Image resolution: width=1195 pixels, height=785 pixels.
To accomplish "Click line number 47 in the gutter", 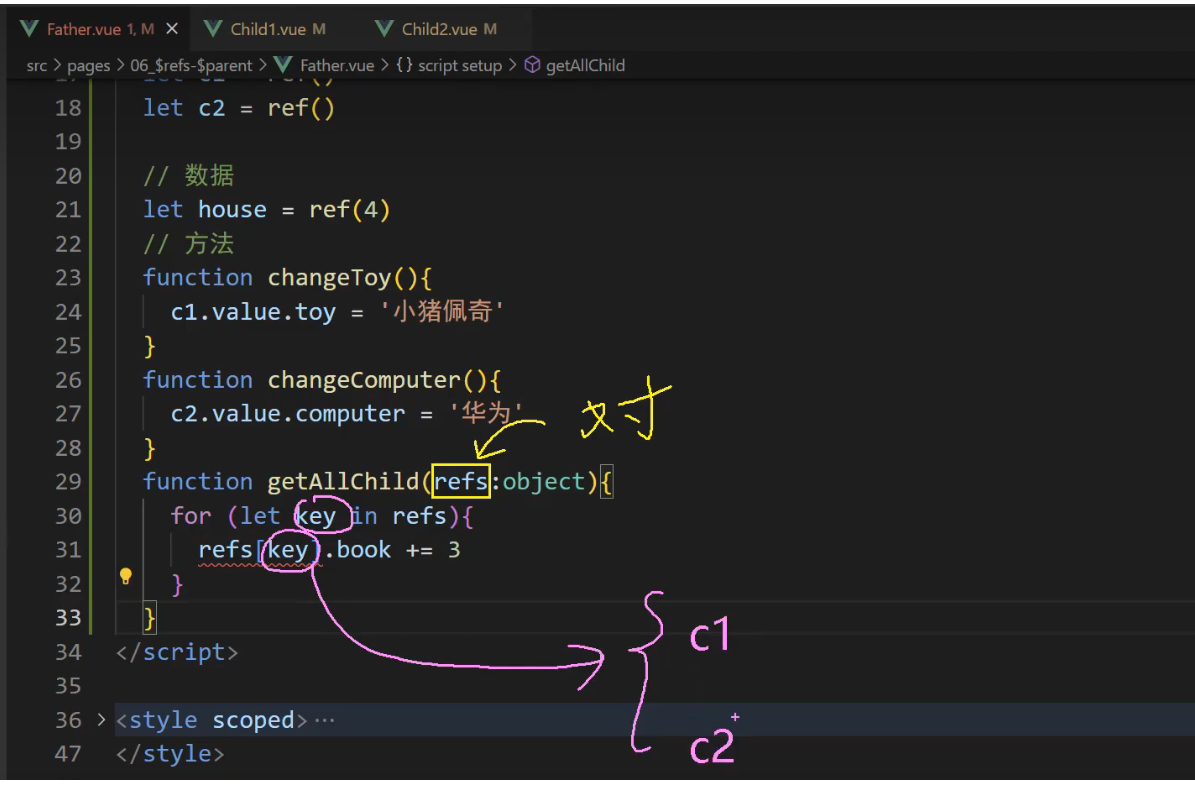I will point(68,754).
